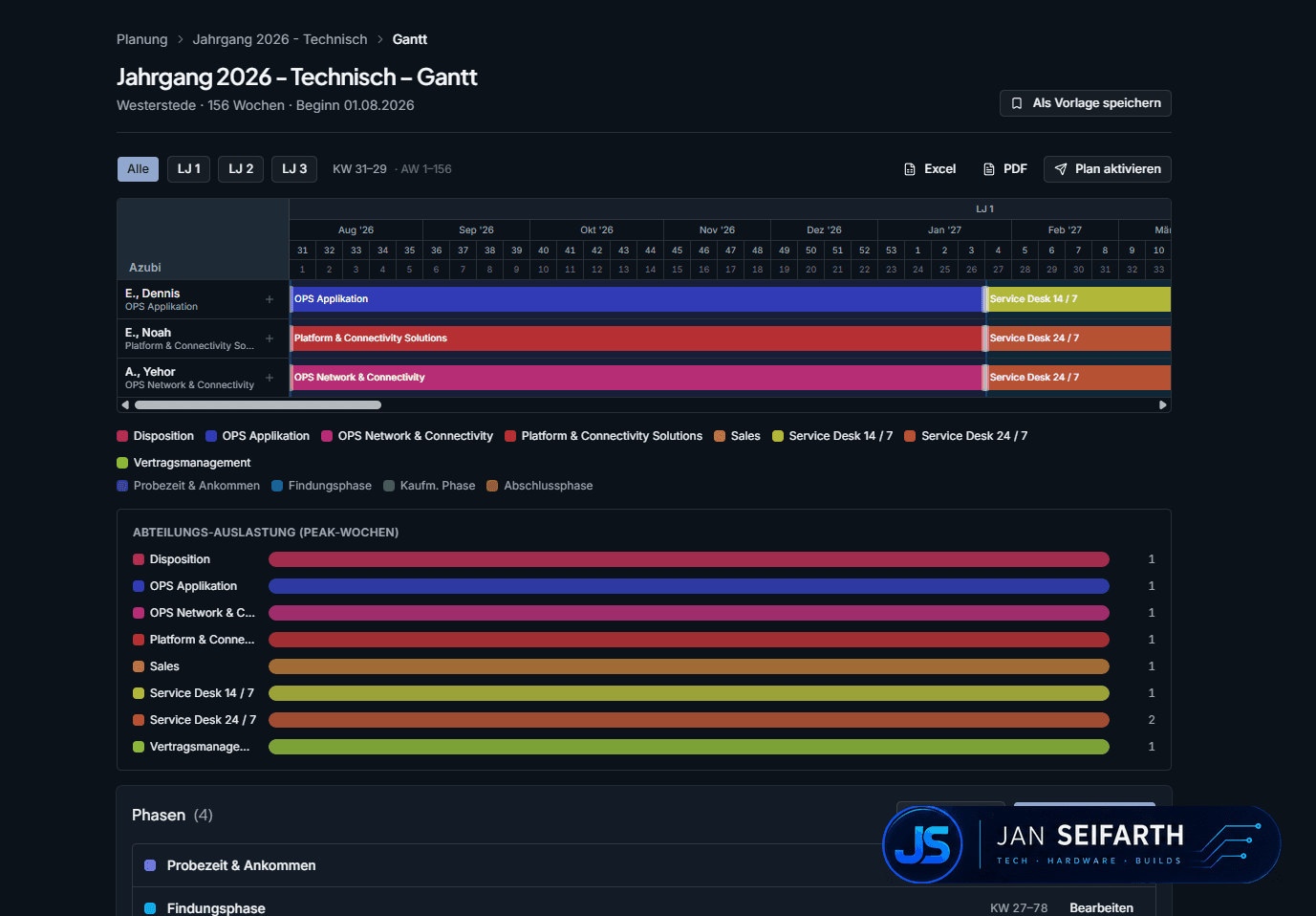Select Yehor's OPS Network & Connectivity bar
This screenshot has height=916, width=1316.
636,378
